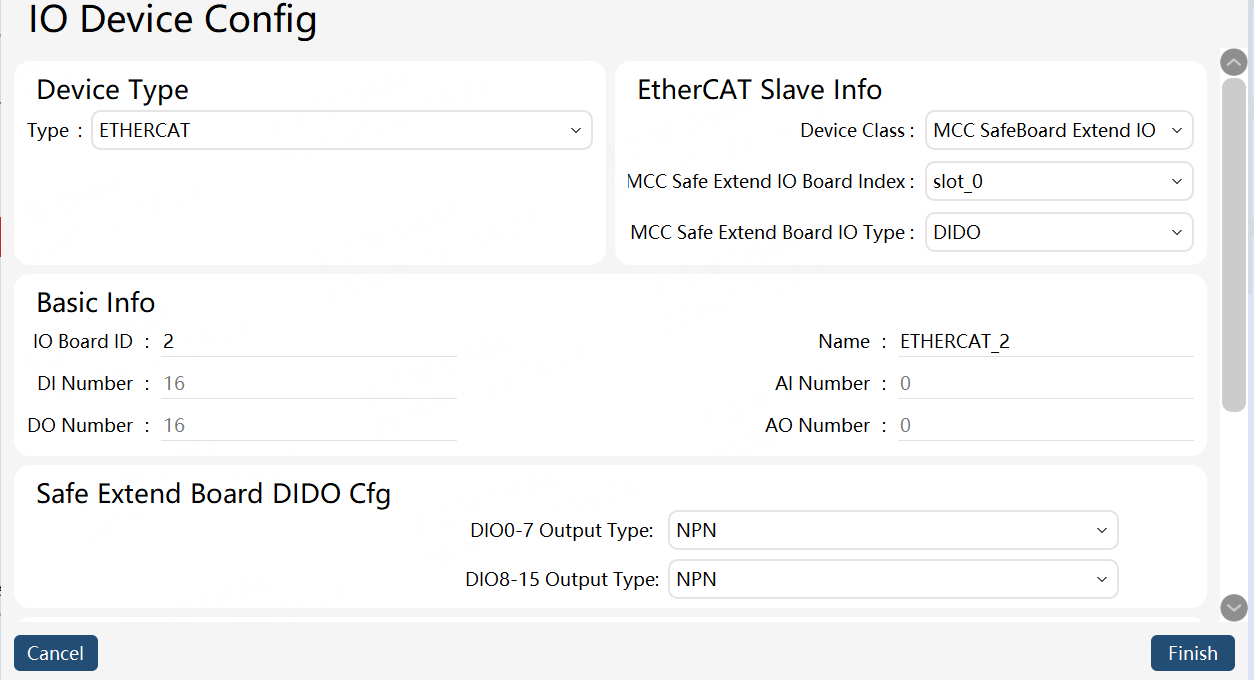
Task: Open the DIO0-7 Output Type dropdown
Action: pyautogui.click(x=893, y=530)
